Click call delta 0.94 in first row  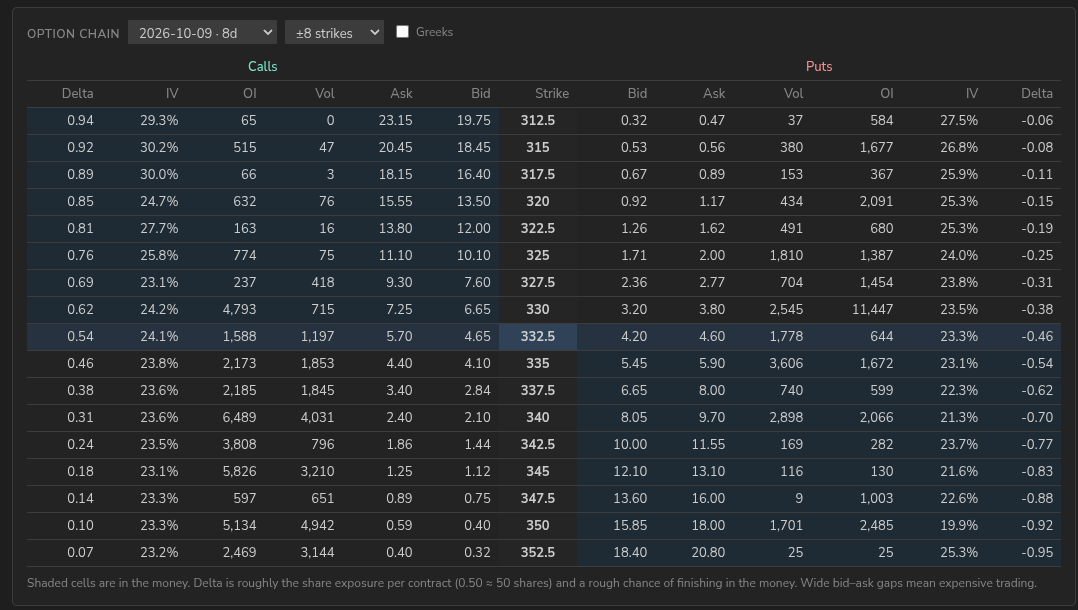coord(80,120)
